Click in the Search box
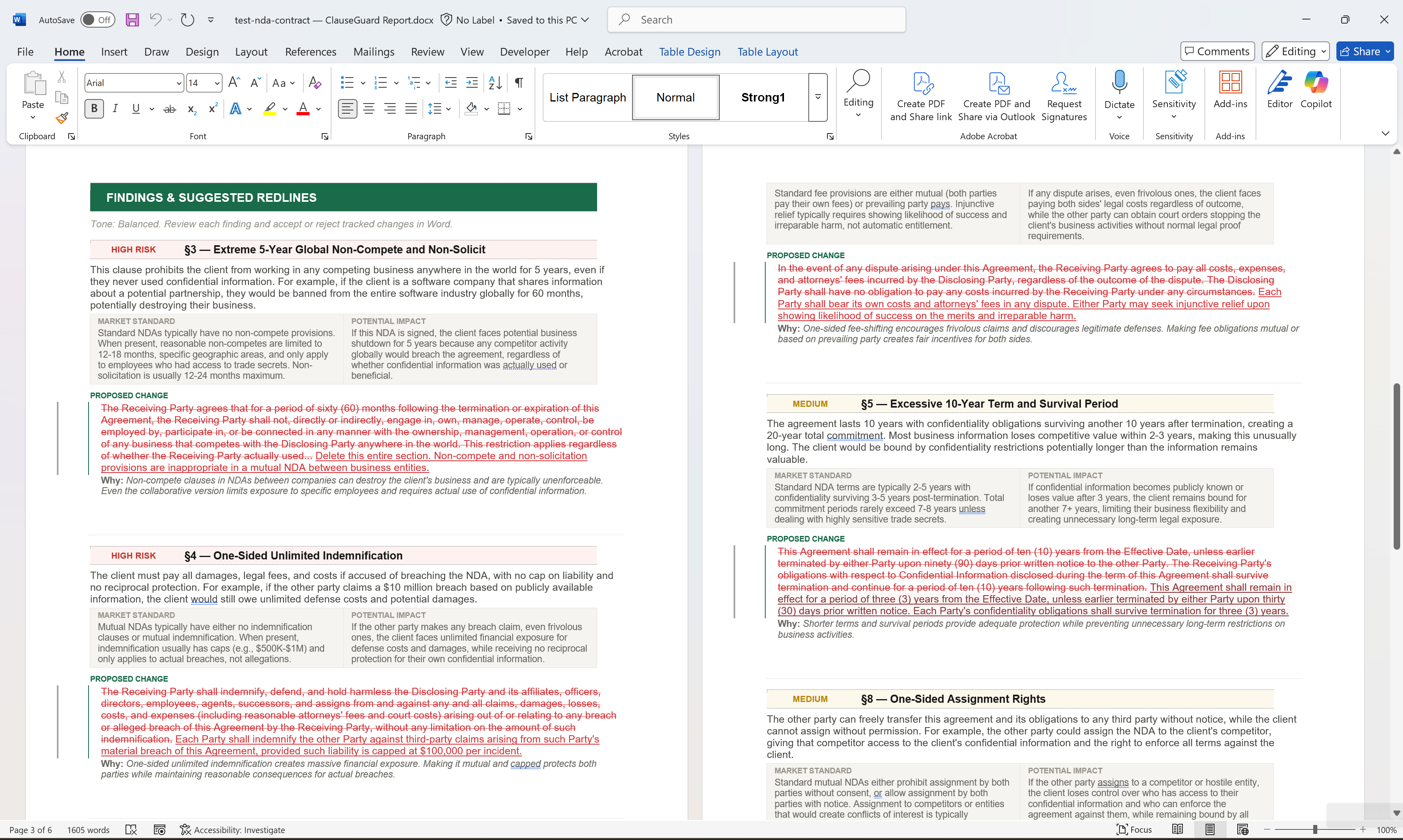The width and height of the screenshot is (1403, 840). (x=756, y=20)
